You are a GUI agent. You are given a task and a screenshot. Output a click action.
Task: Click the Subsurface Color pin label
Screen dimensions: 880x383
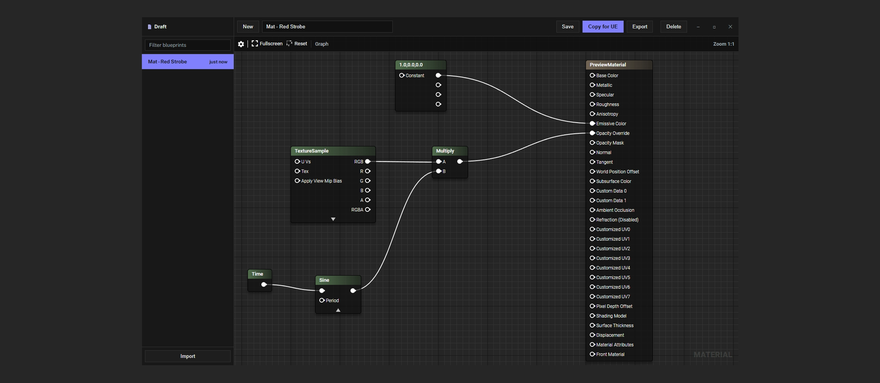coord(613,181)
